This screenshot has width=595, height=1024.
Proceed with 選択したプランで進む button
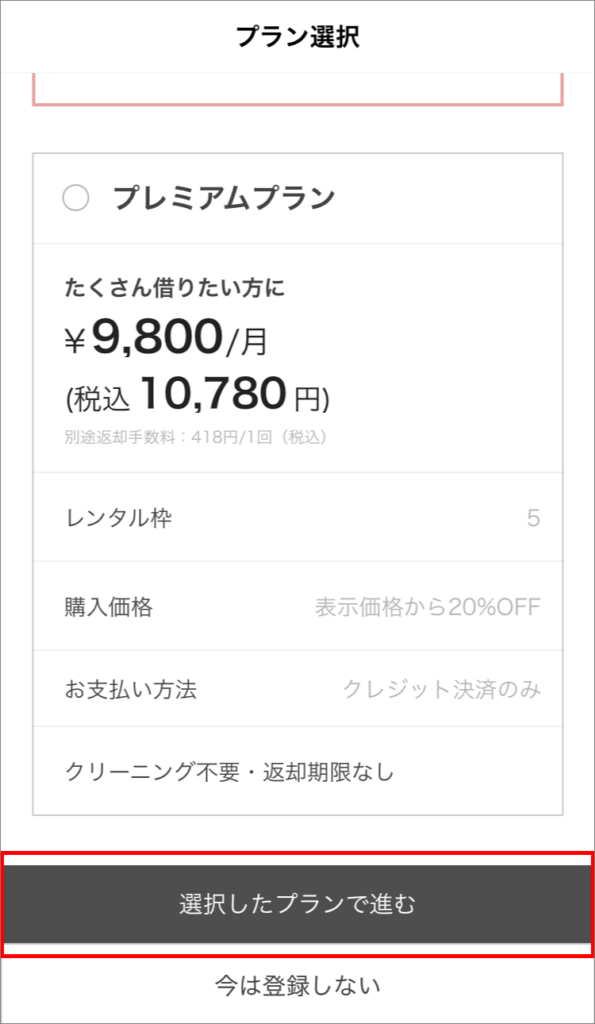(x=297, y=904)
